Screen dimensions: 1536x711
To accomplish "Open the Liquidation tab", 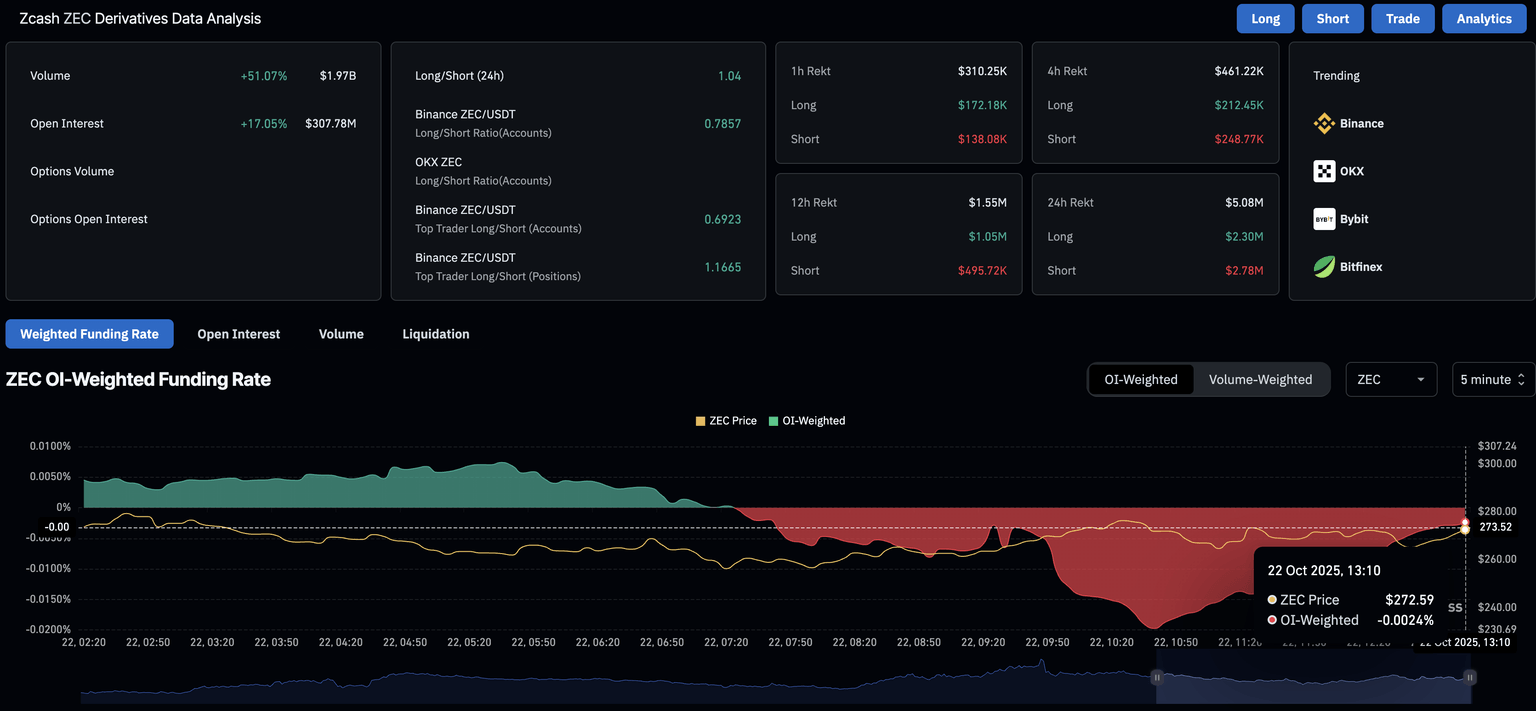I will [x=436, y=334].
